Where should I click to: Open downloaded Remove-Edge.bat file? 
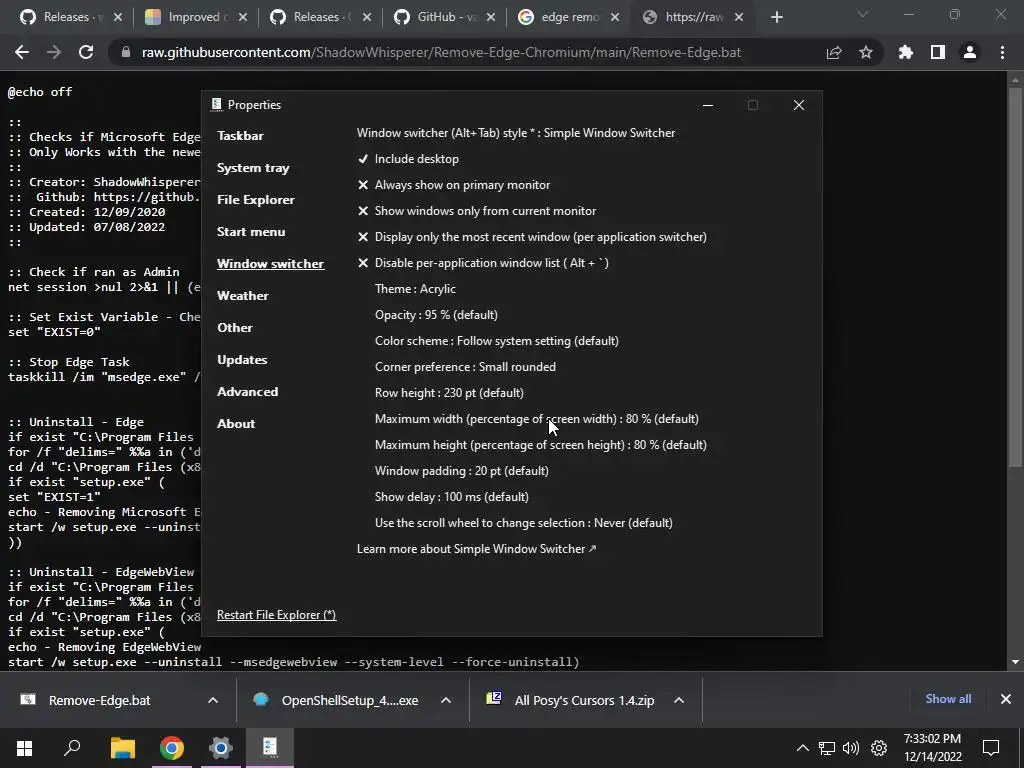(99, 700)
